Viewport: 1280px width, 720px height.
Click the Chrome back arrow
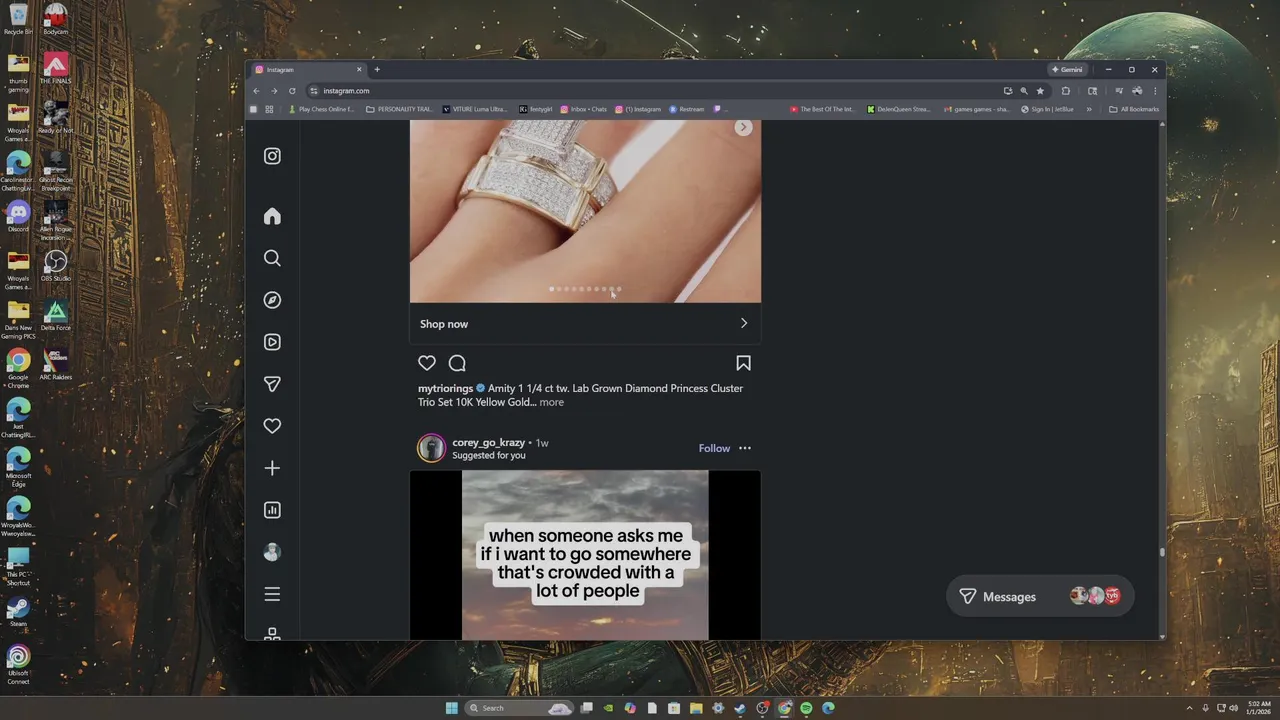[x=256, y=91]
